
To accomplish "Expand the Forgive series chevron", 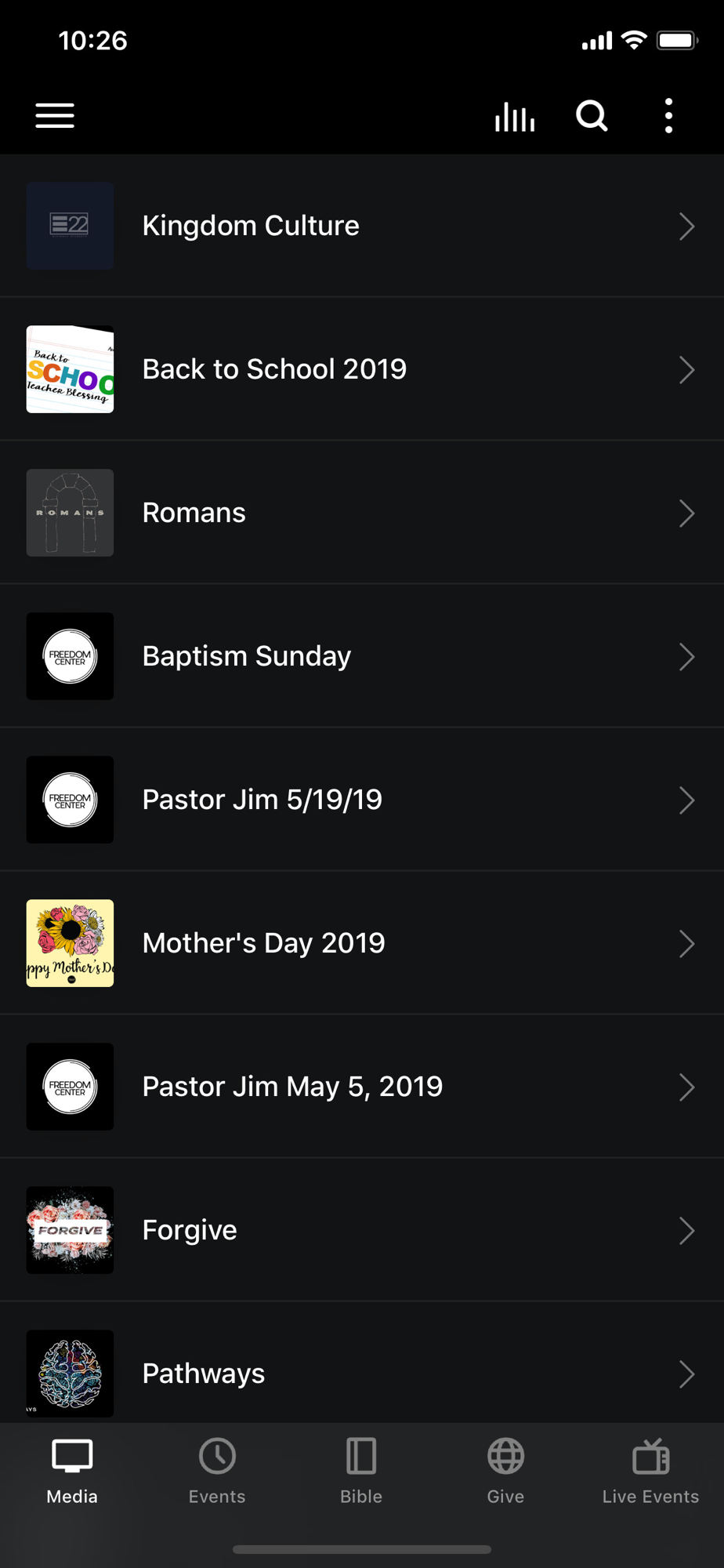I will [686, 1231].
